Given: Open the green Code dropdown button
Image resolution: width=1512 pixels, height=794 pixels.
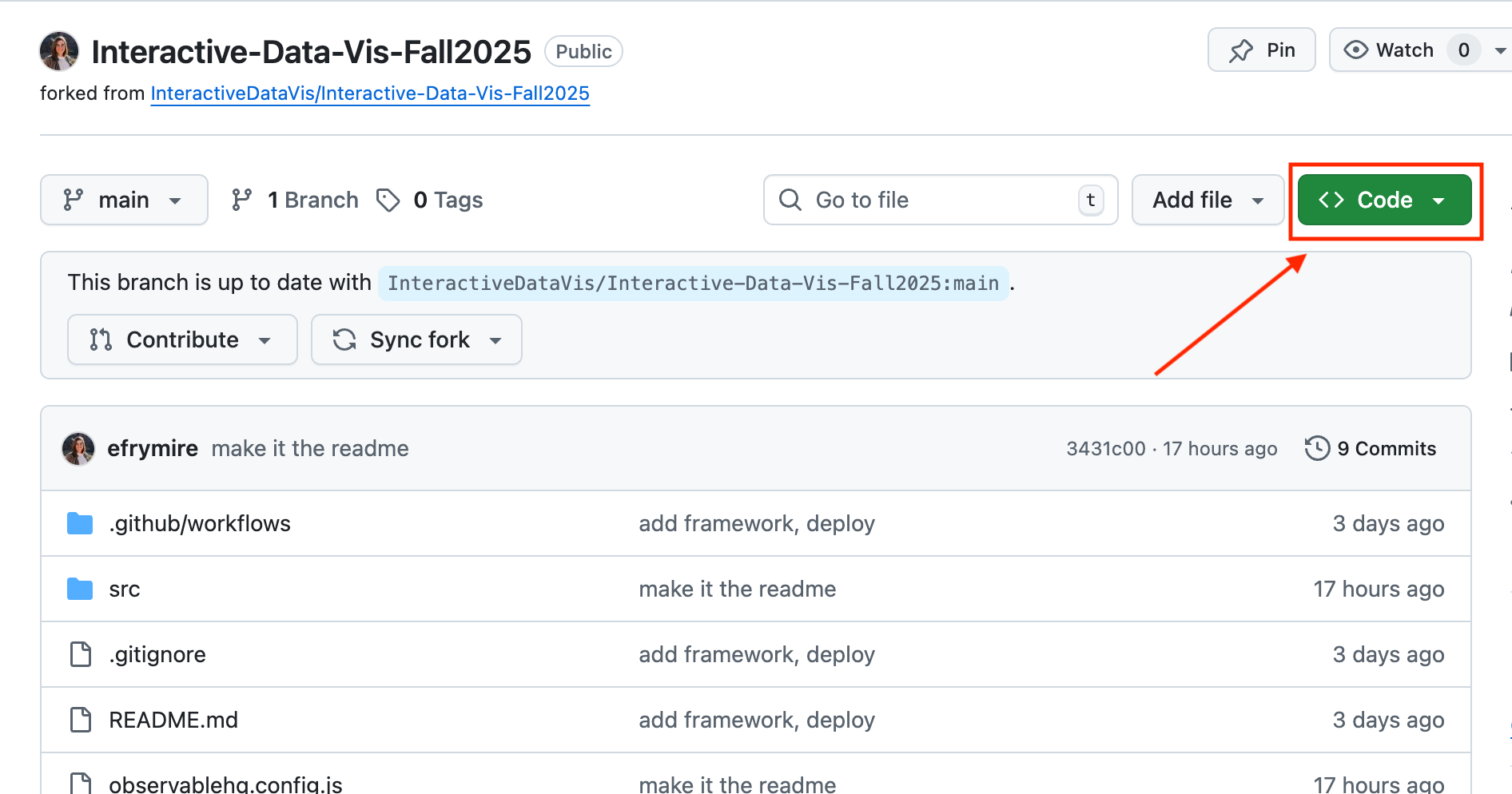Looking at the screenshot, I should click(1383, 200).
